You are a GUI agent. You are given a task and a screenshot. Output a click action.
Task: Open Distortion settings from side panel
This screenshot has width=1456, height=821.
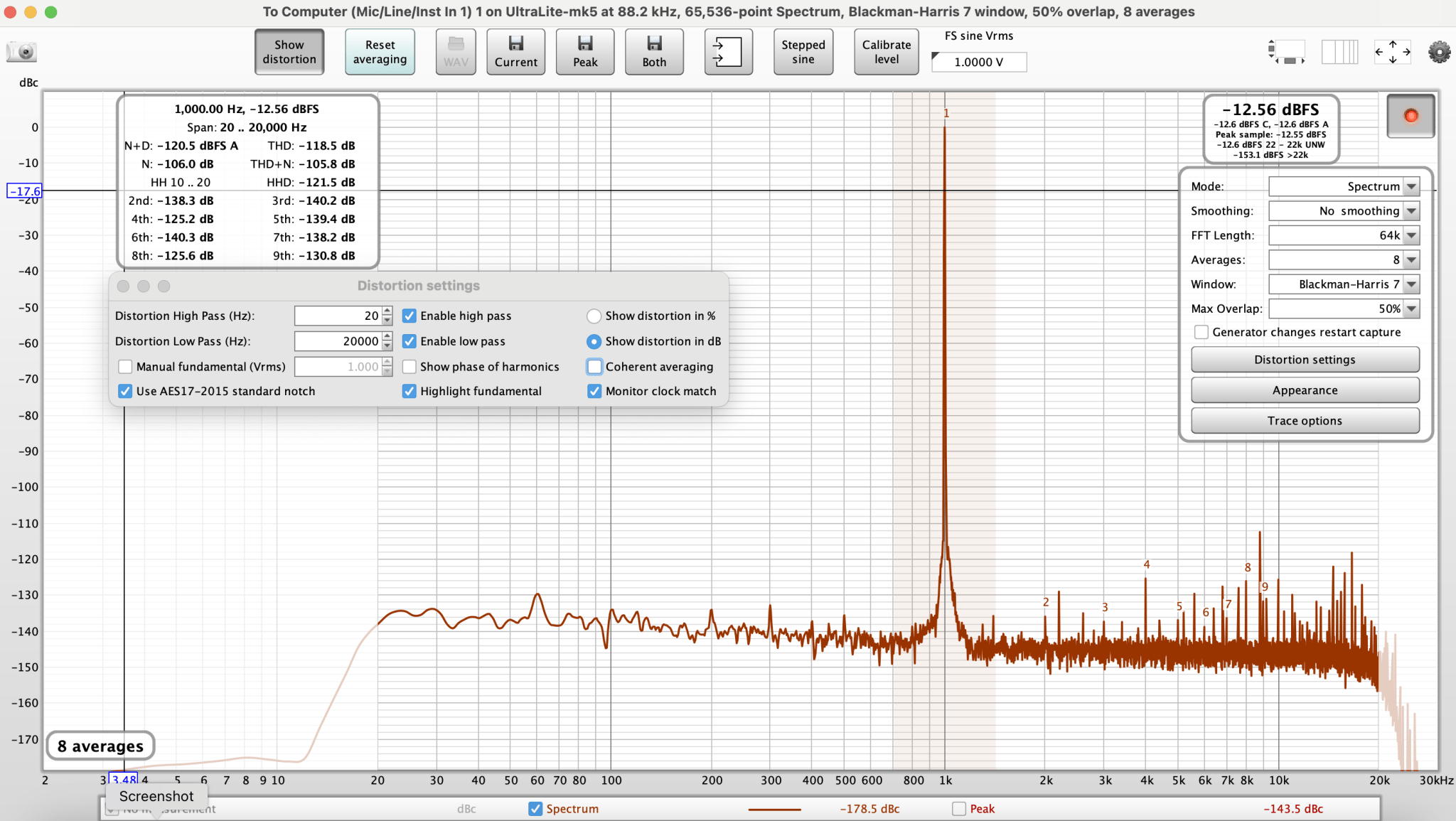1305,360
